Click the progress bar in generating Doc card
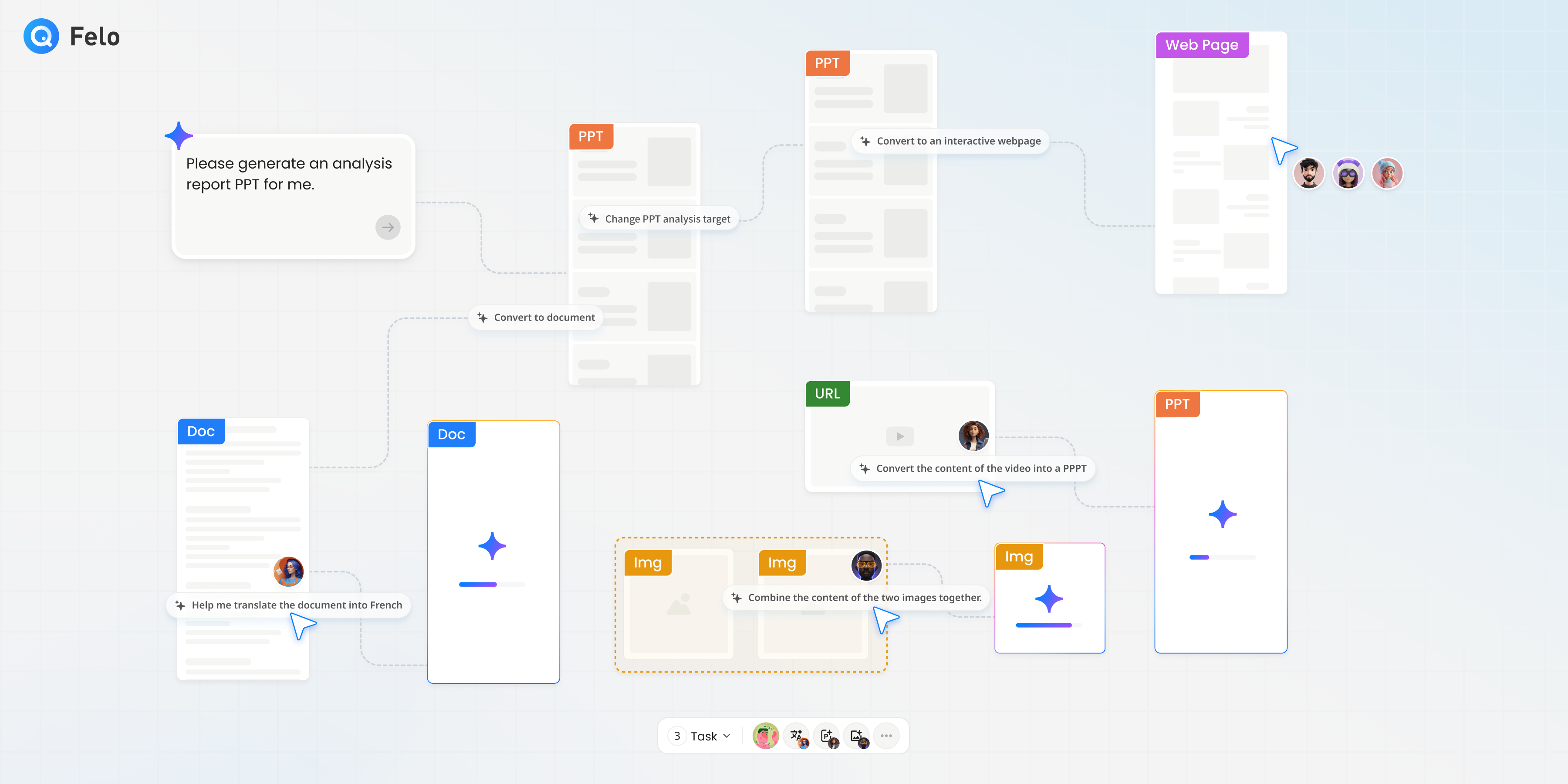Screen dimensions: 1568x784 click(x=492, y=585)
